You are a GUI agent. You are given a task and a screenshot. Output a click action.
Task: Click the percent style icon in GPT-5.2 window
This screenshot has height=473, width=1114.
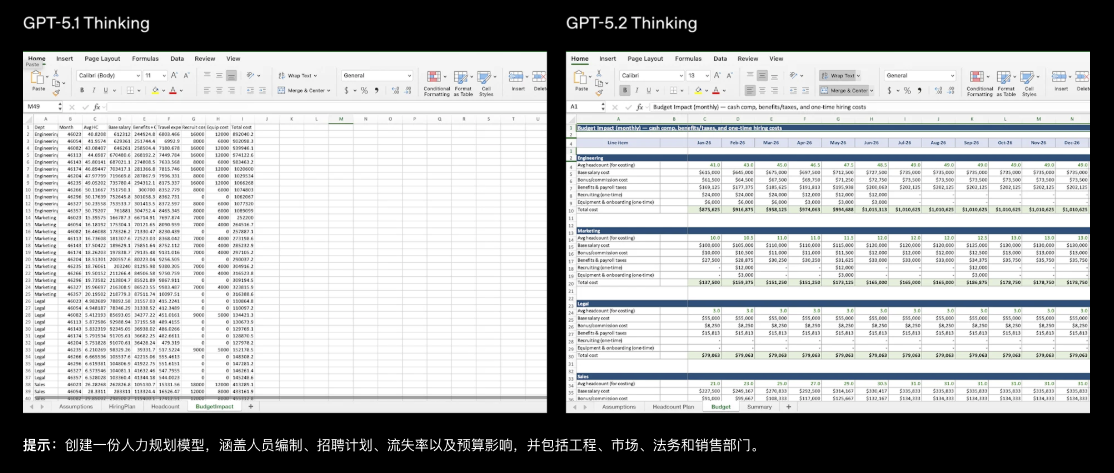pyautogui.click(x=907, y=90)
